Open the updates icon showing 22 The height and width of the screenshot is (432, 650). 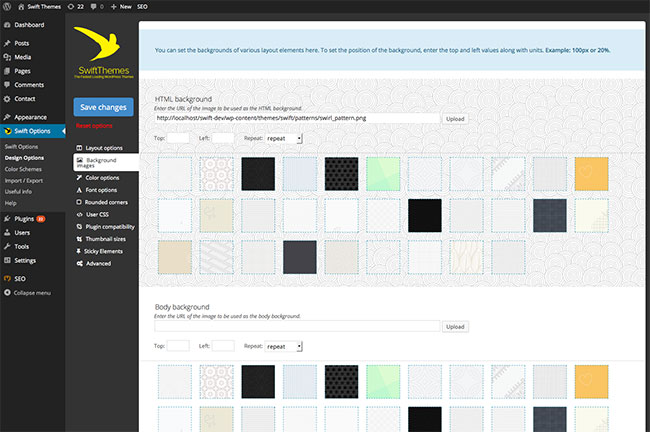(x=71, y=7)
